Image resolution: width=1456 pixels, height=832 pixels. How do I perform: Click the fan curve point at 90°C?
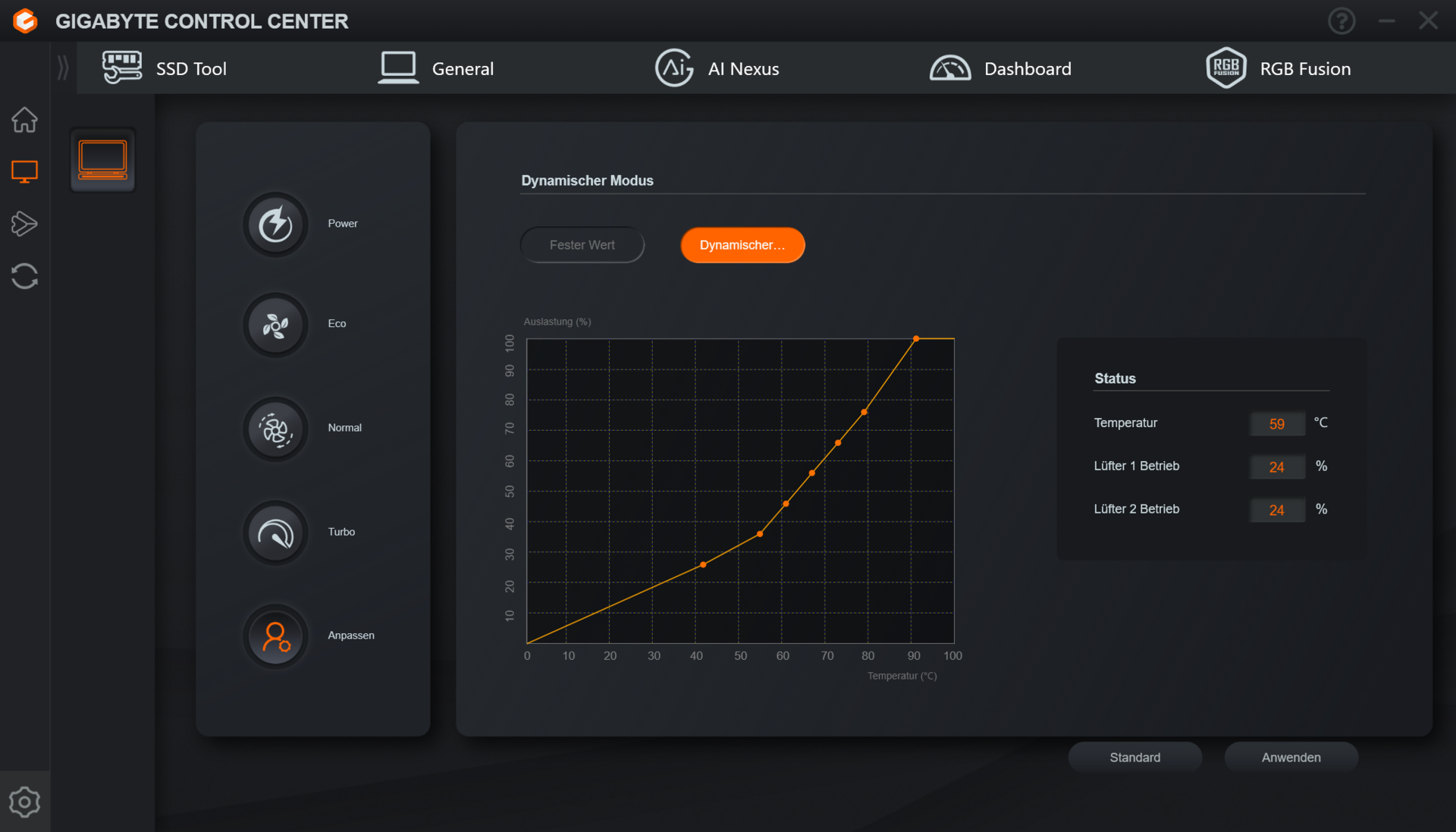point(916,339)
